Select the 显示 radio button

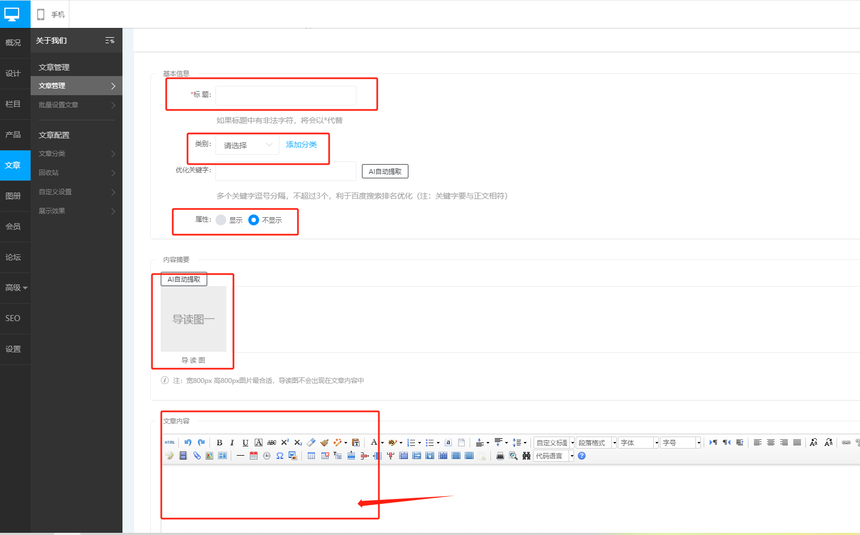(221, 219)
